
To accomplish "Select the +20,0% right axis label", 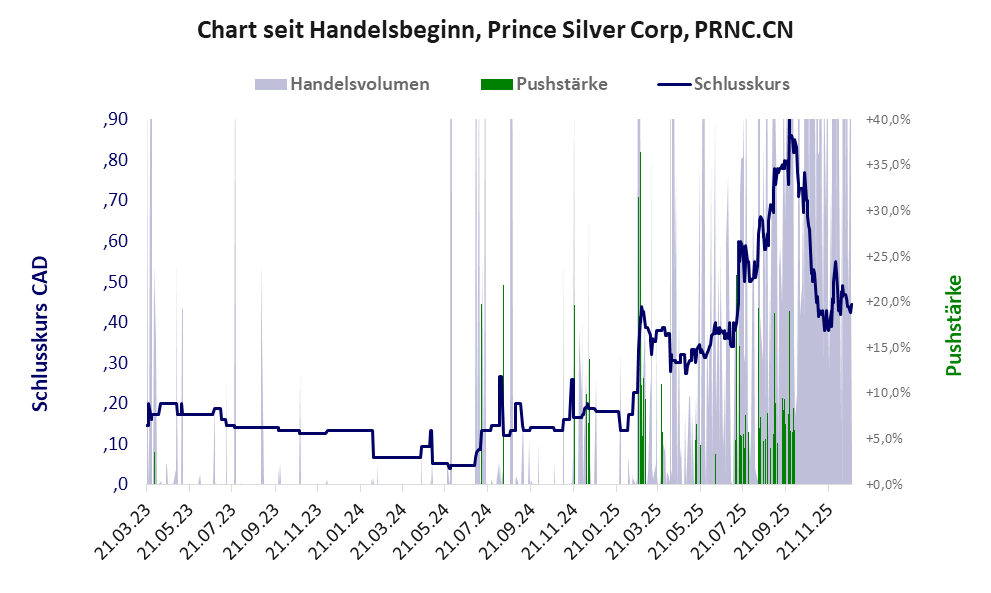I will [x=888, y=302].
